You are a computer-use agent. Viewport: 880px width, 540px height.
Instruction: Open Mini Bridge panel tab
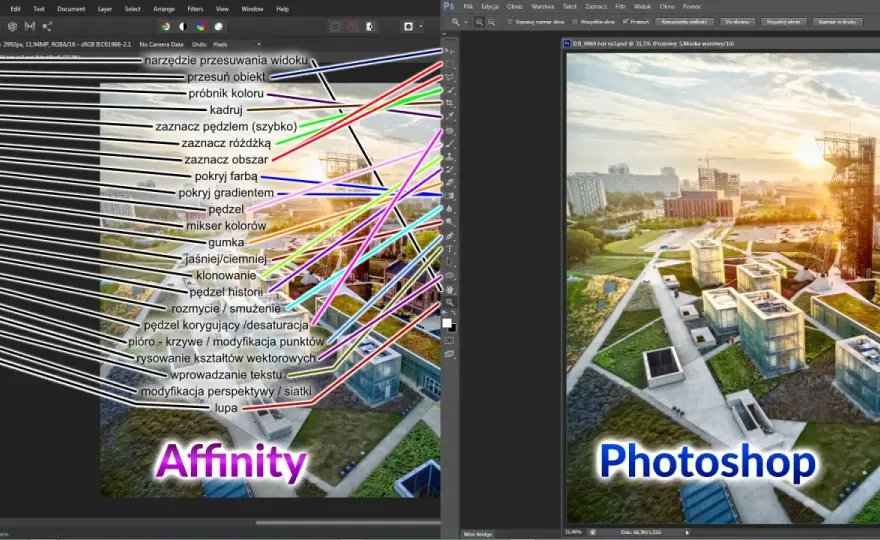pos(478,534)
